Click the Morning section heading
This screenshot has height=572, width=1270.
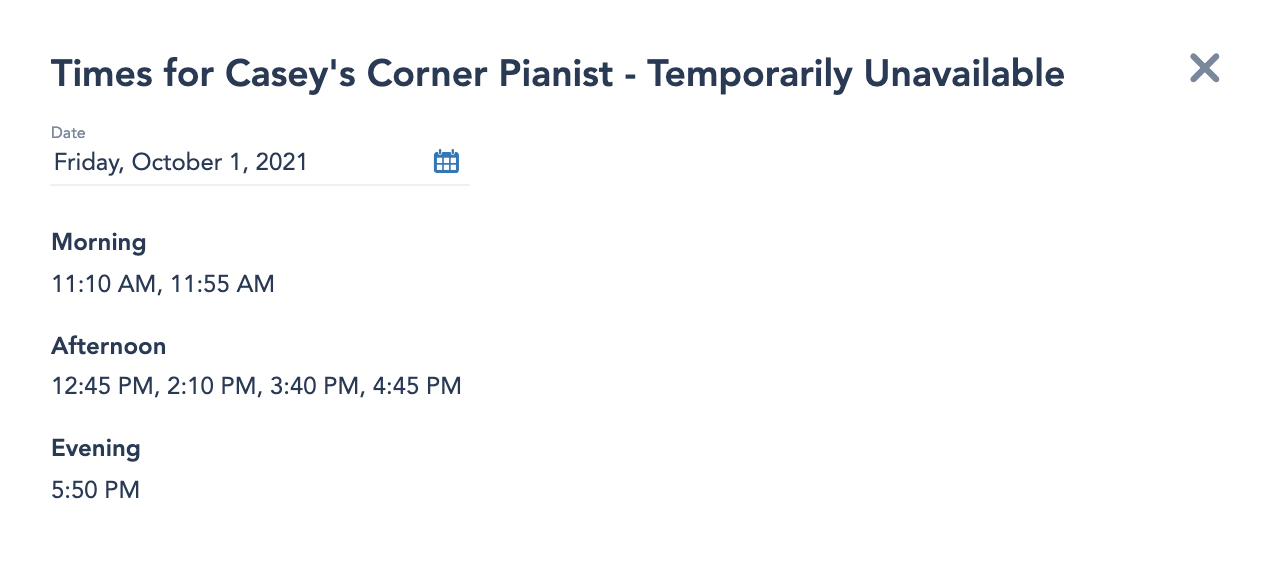(99, 242)
